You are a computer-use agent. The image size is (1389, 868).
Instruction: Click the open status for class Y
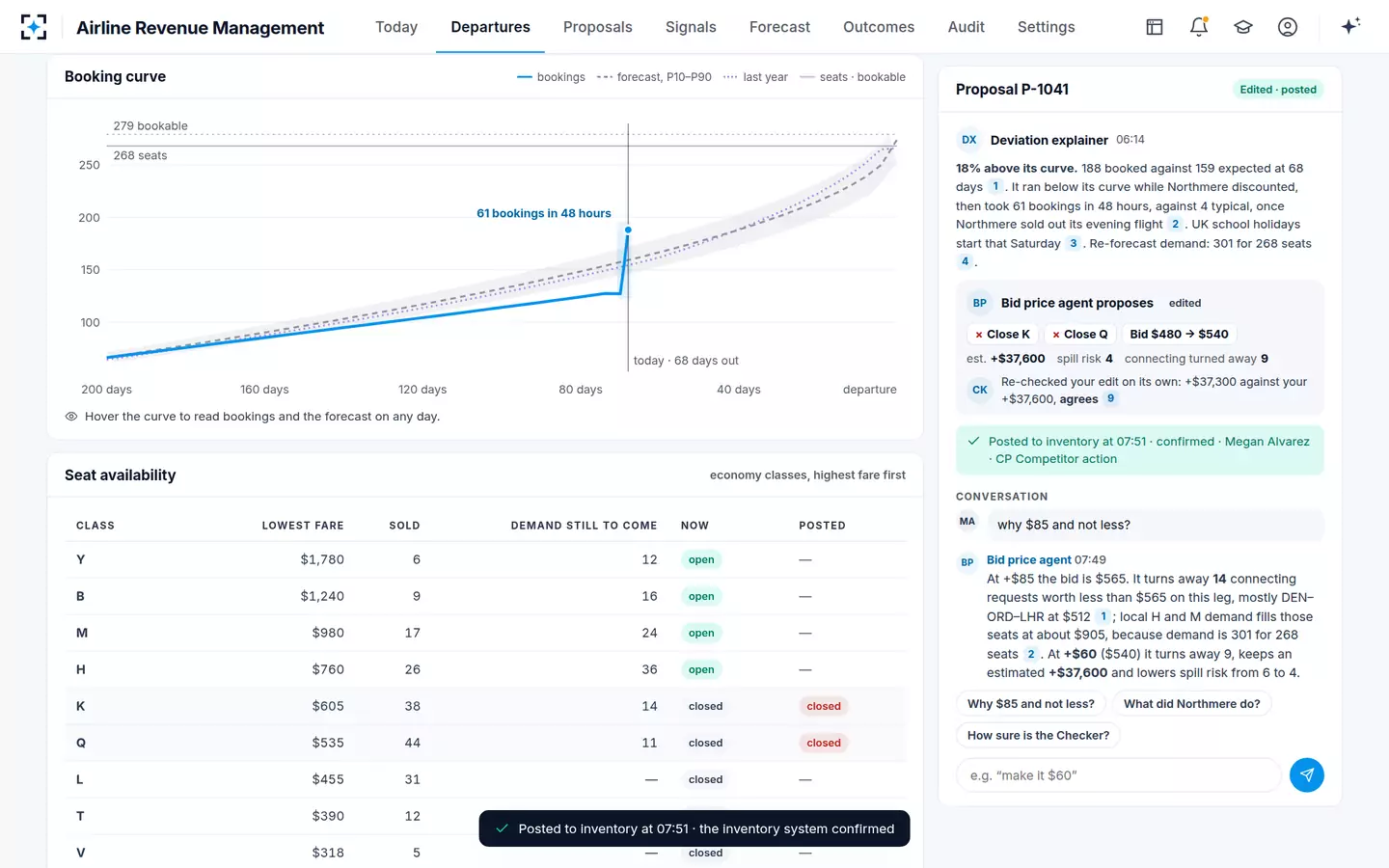[x=701, y=559]
